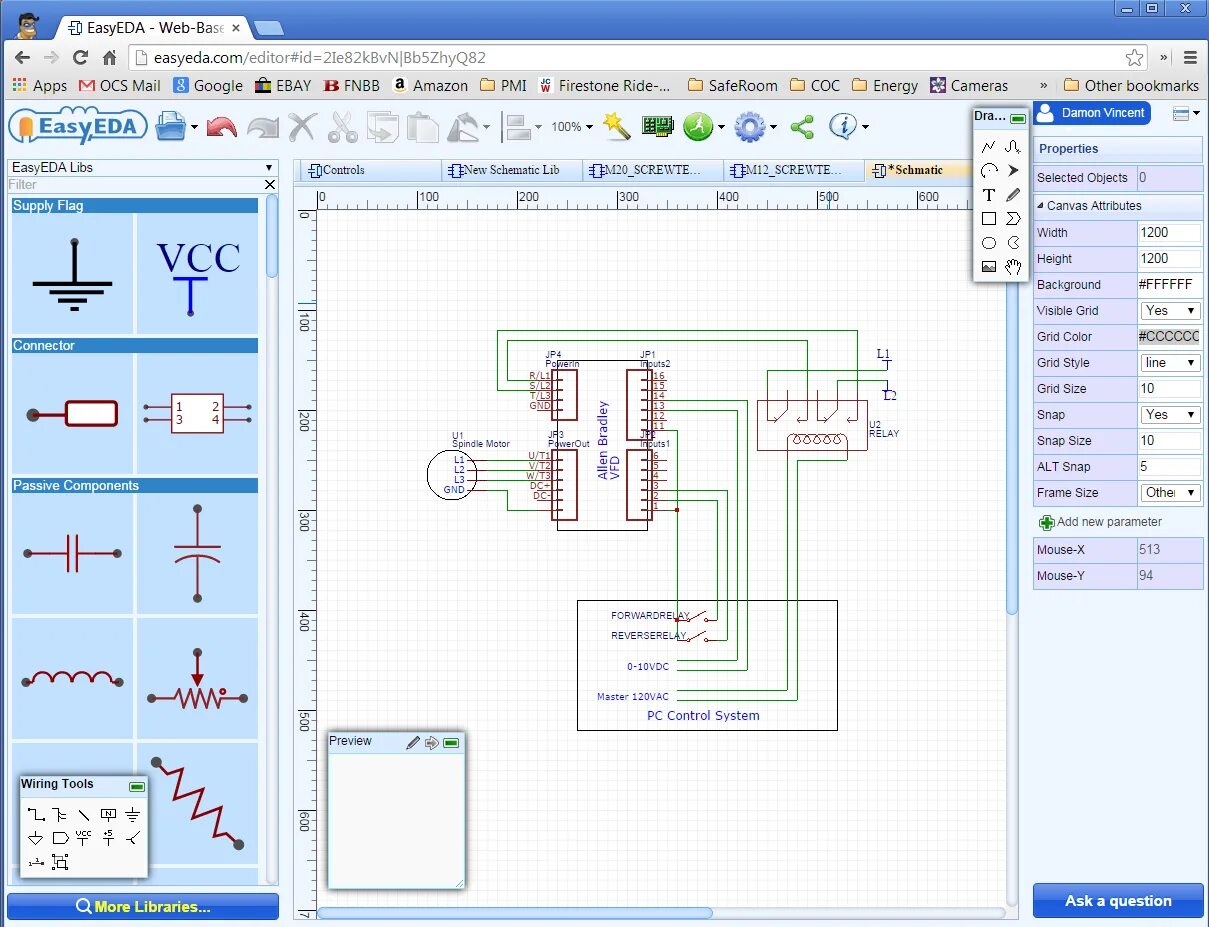Clear the library Filter with the X
The height and width of the screenshot is (927, 1209).
tap(270, 185)
